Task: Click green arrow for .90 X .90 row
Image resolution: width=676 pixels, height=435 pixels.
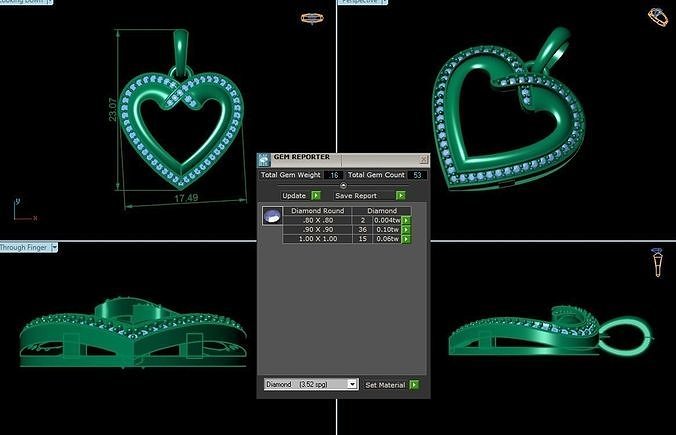Action: coord(407,229)
